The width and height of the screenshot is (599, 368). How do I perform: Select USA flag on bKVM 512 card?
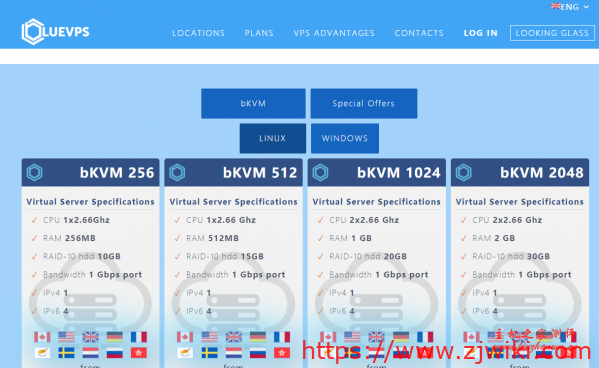point(209,337)
